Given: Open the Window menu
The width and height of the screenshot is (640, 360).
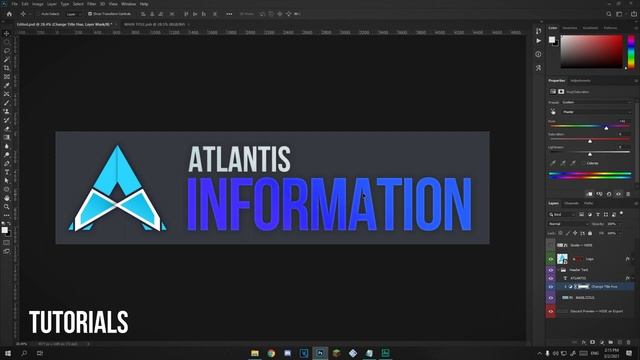Looking at the screenshot, I should [128, 4].
